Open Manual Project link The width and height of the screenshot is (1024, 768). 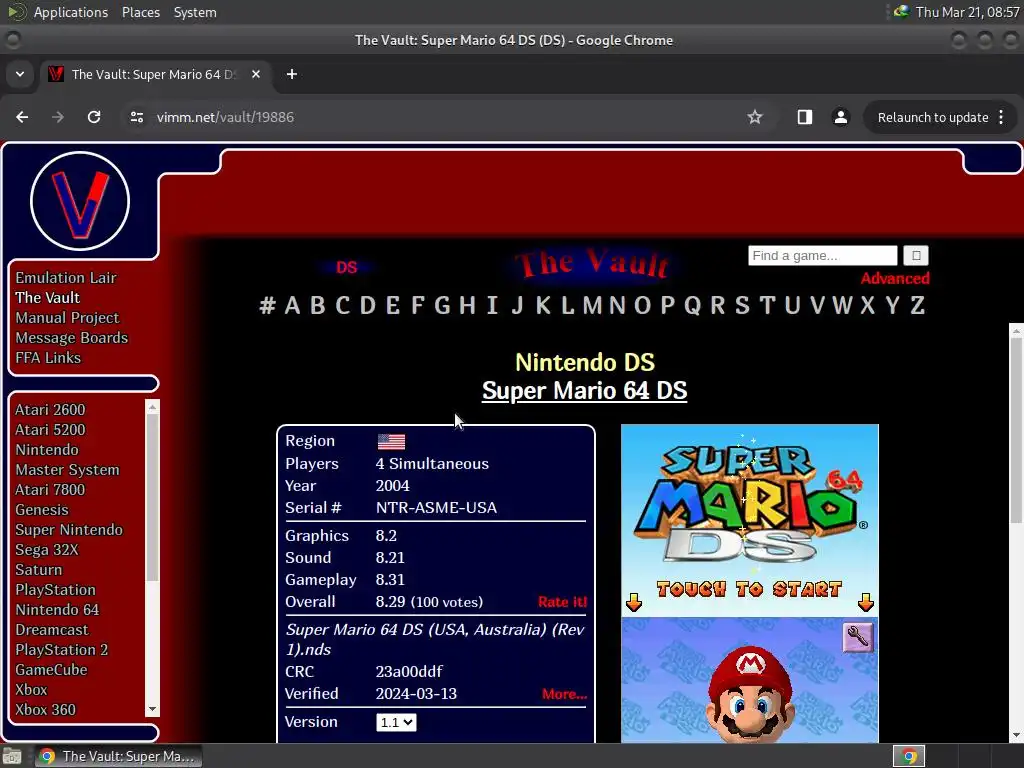[67, 317]
